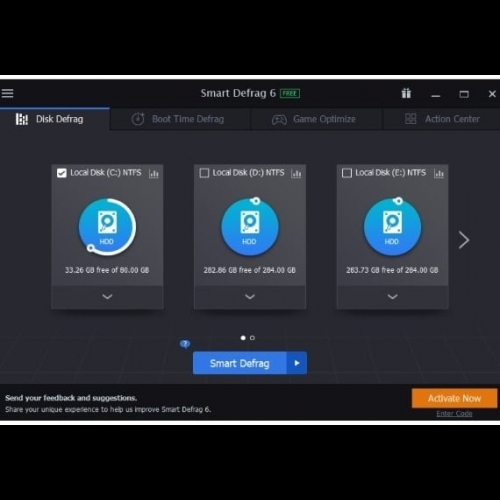Expand options chevron under Local Disk (D:)
The image size is (500, 500).
pos(250,296)
